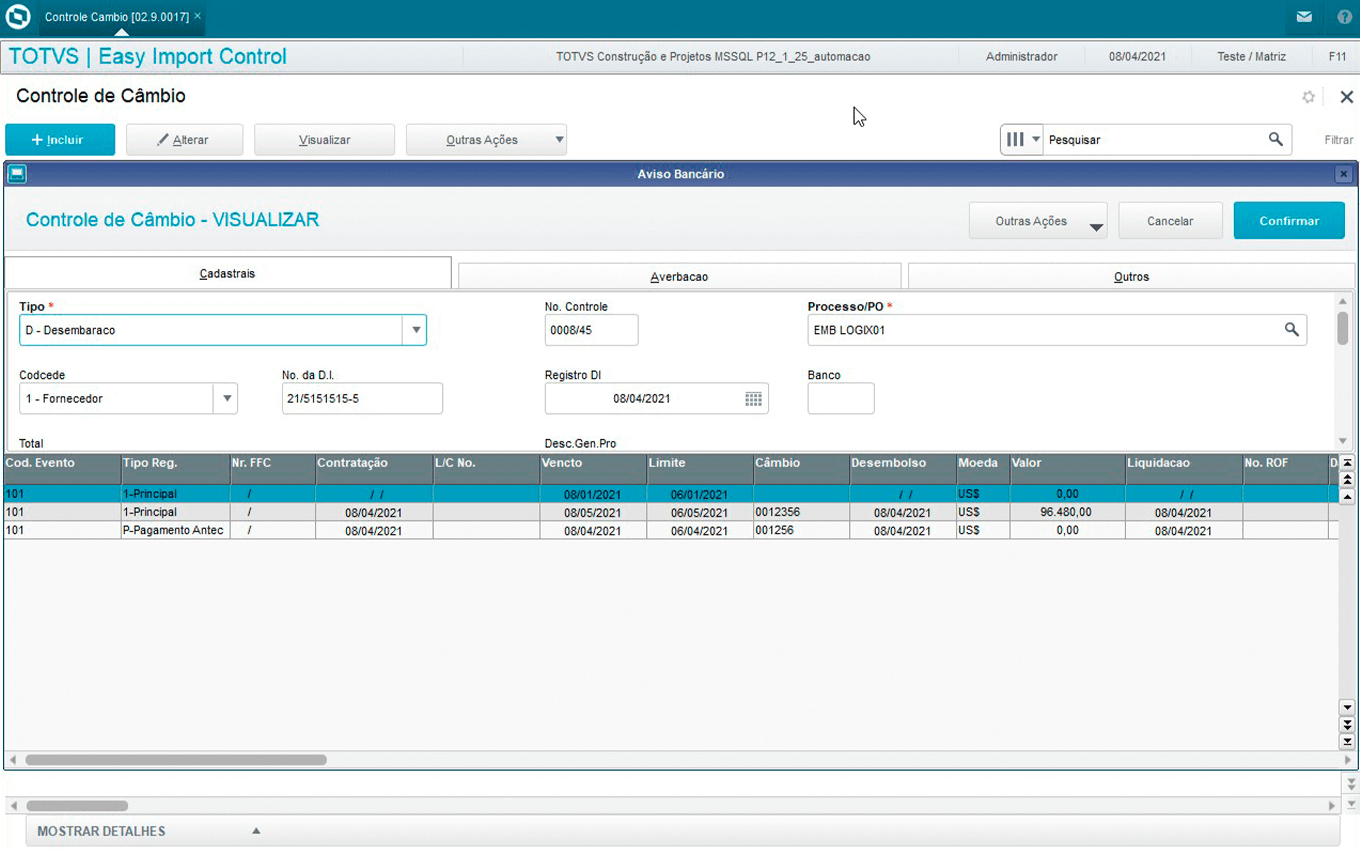This screenshot has width=1360, height=850.
Task: Click the Incluir button
Action: (x=60, y=140)
